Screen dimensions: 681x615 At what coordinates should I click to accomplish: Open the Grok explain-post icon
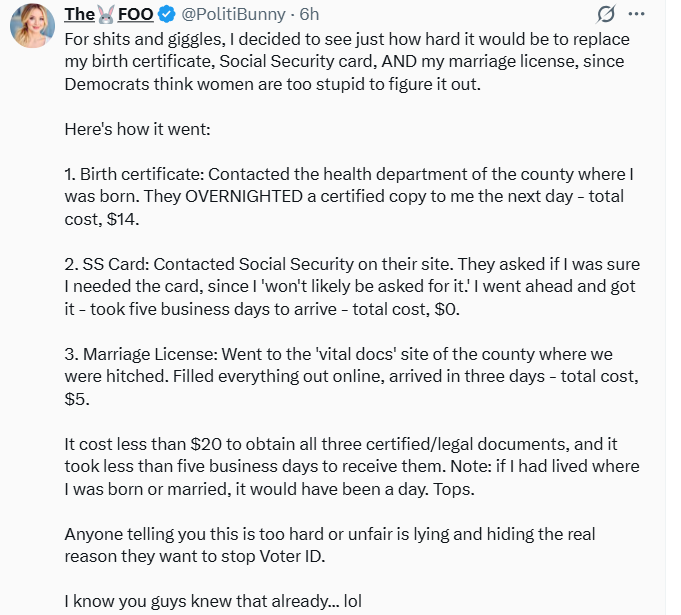(x=605, y=14)
